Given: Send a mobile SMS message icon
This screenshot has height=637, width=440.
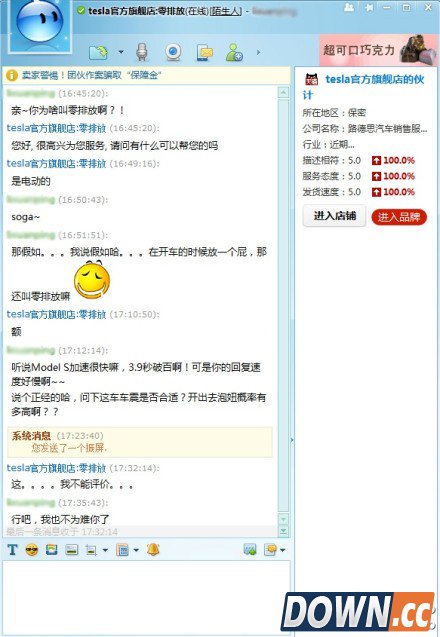Looking at the screenshot, I should click(x=205, y=52).
